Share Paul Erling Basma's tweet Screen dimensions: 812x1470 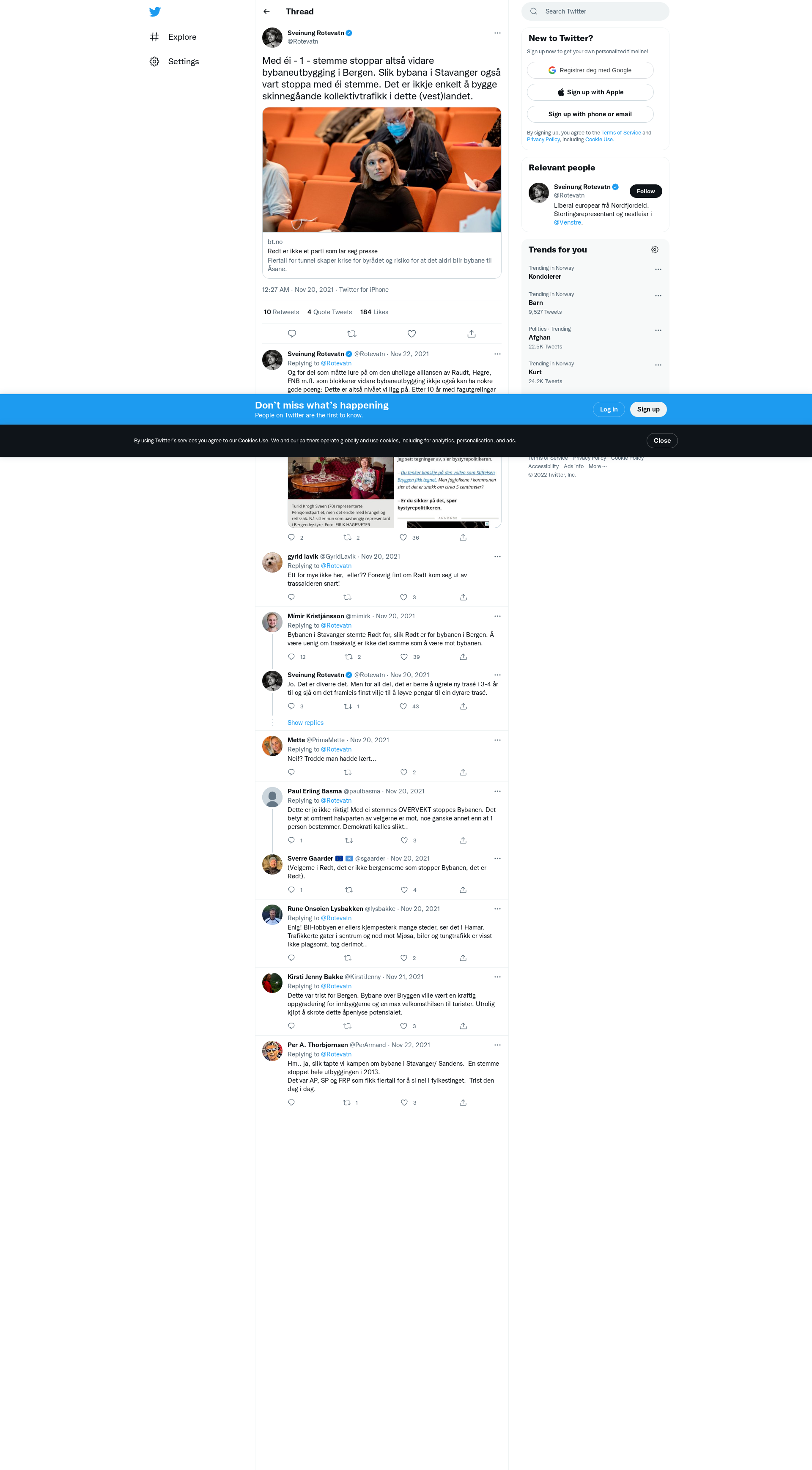(464, 841)
